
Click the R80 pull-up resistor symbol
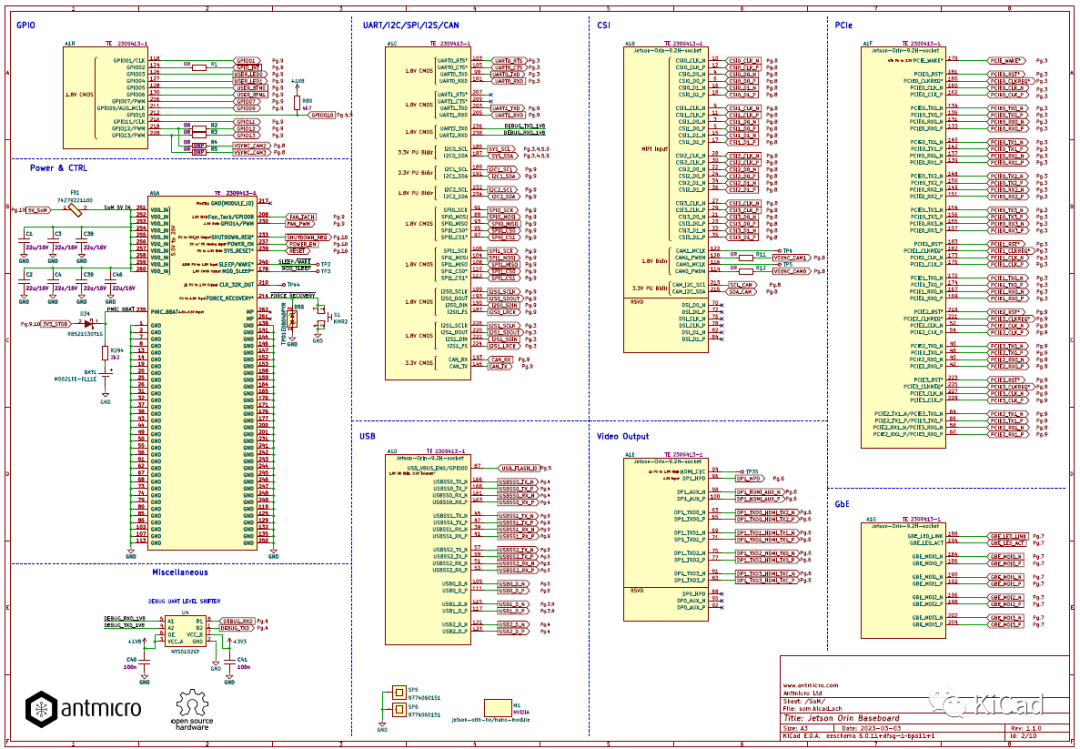[x=297, y=103]
